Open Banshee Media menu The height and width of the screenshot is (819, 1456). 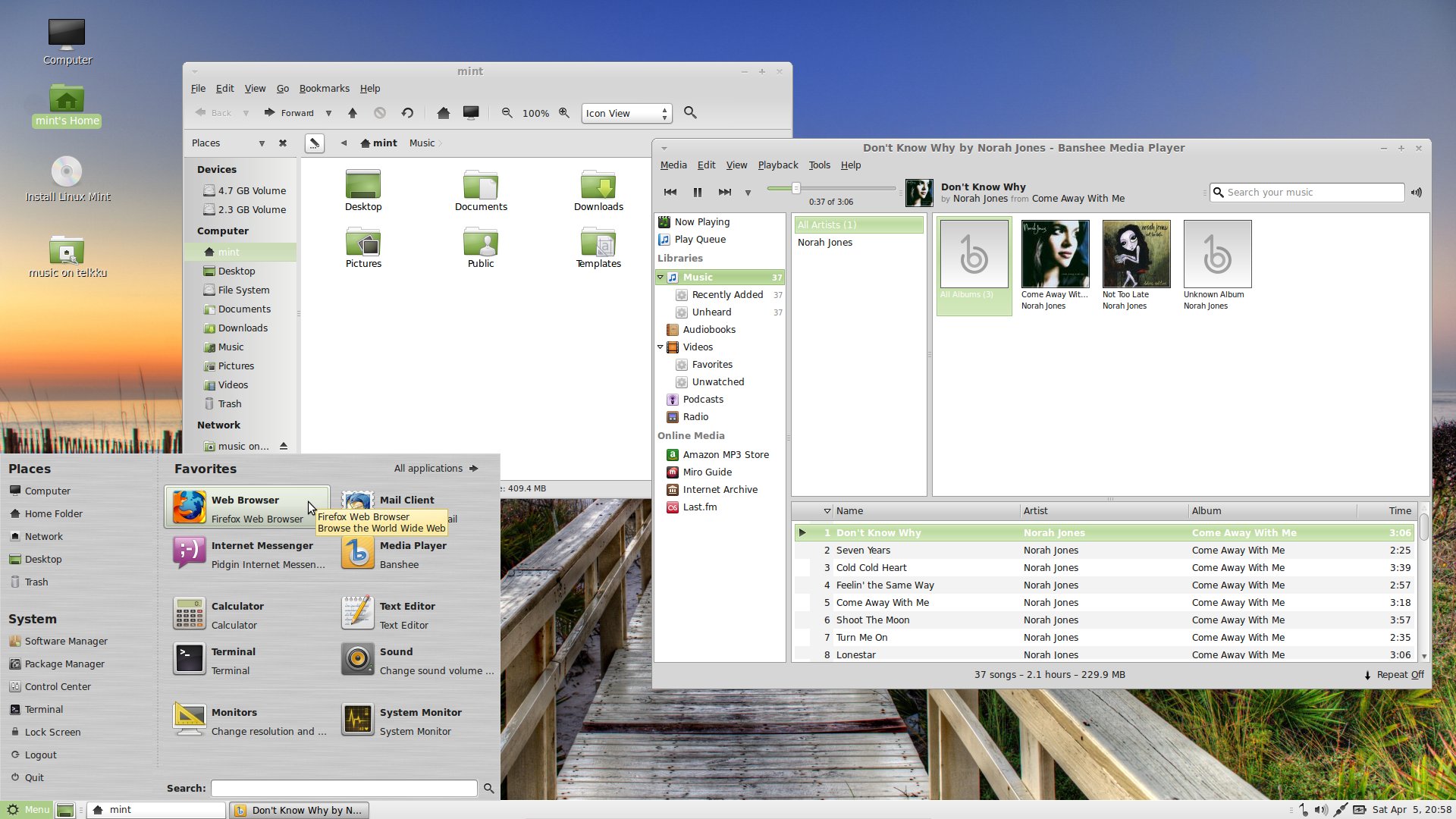point(673,165)
